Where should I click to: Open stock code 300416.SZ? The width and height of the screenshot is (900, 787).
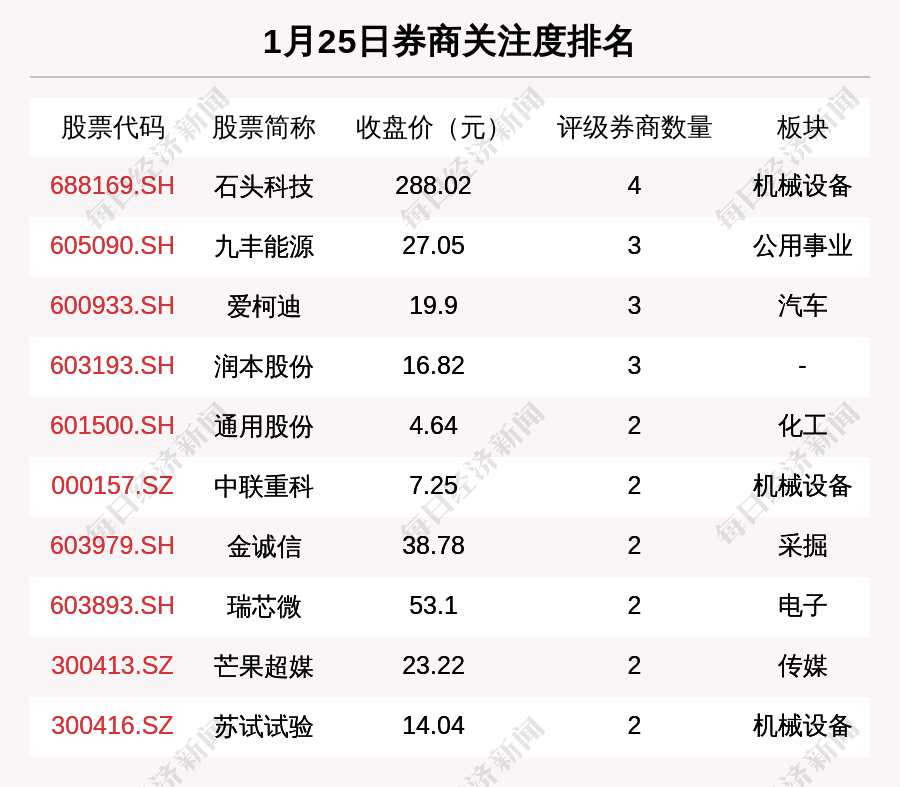(x=112, y=726)
